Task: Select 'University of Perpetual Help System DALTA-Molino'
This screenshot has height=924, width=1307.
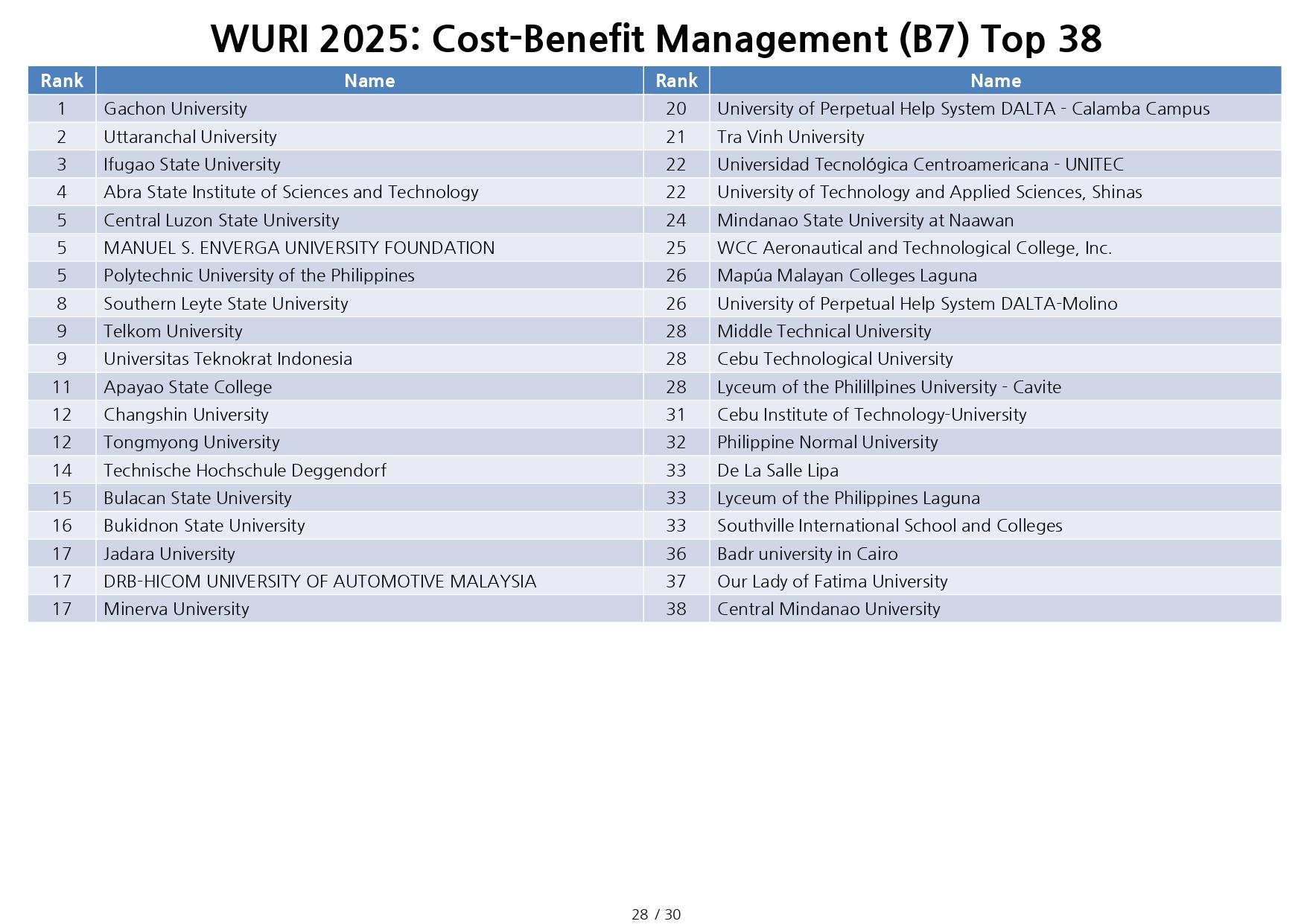Action: point(917,304)
